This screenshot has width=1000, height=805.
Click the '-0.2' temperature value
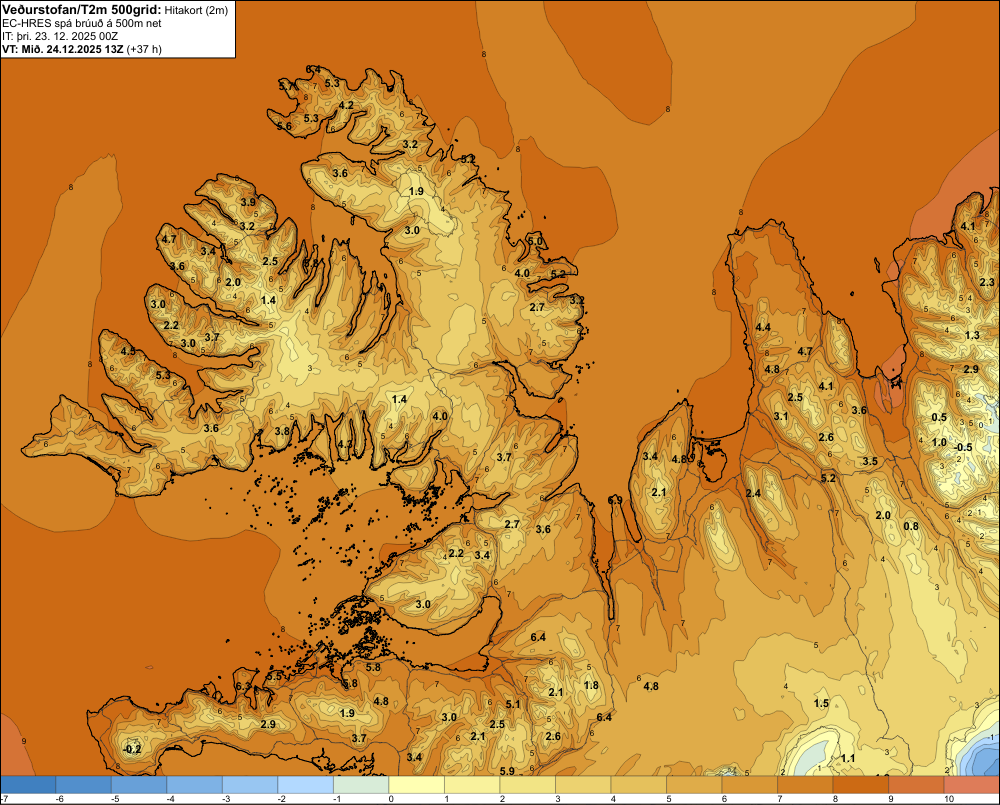pyautogui.click(x=132, y=749)
